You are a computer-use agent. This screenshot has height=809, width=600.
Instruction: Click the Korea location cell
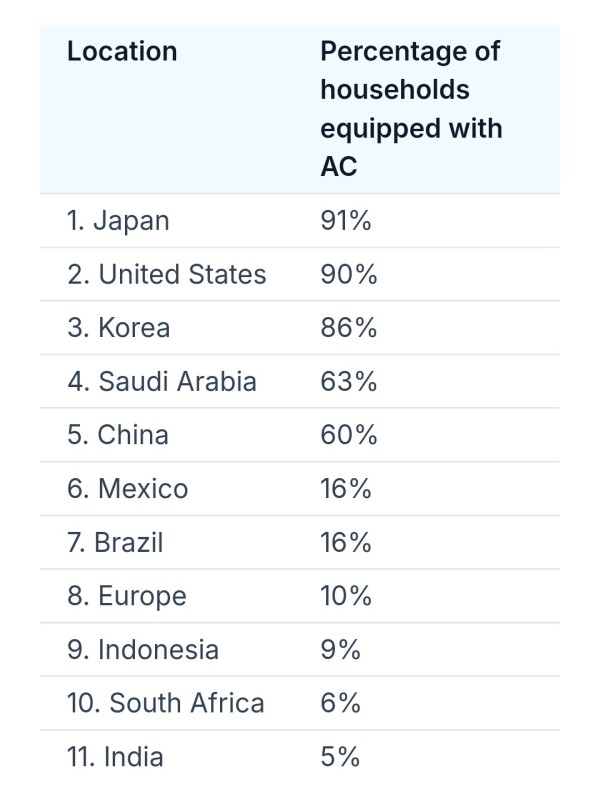click(x=119, y=328)
